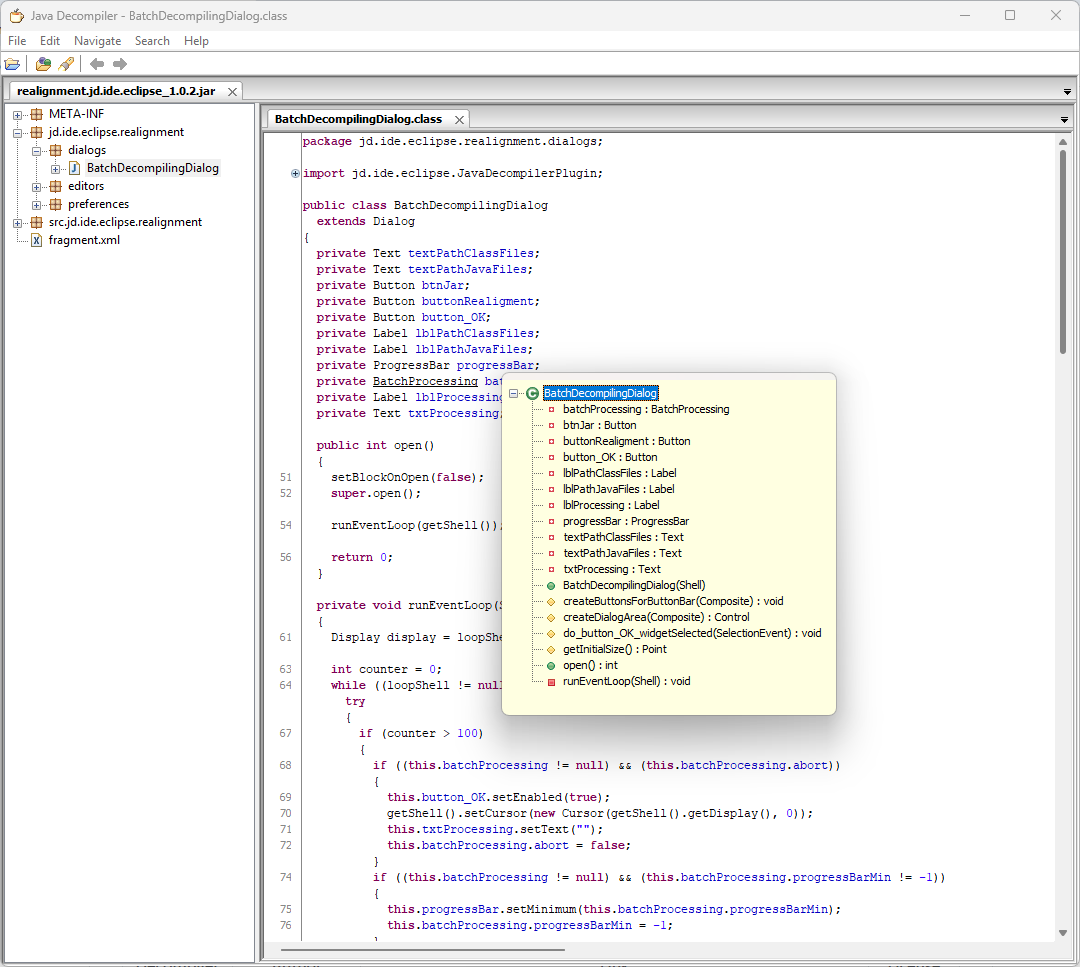
Task: Click the Forward arrow toolbar icon
Action: (120, 64)
